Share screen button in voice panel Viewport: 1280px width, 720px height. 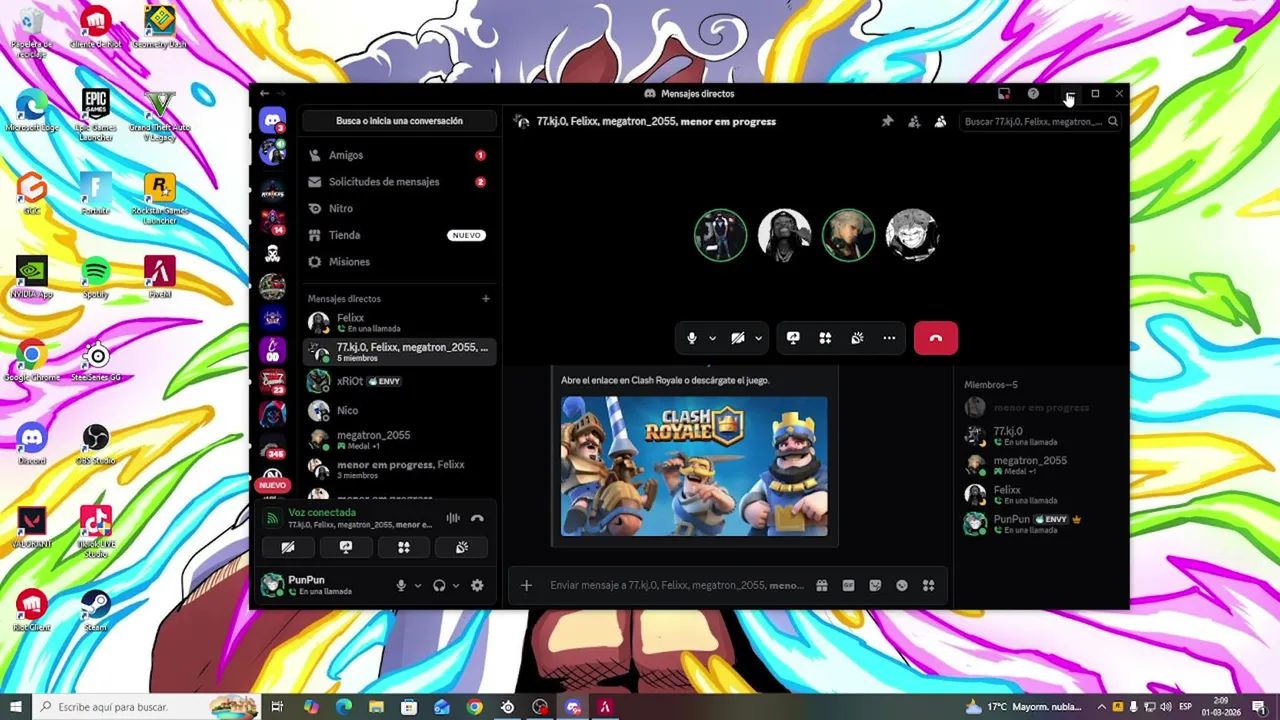[346, 547]
